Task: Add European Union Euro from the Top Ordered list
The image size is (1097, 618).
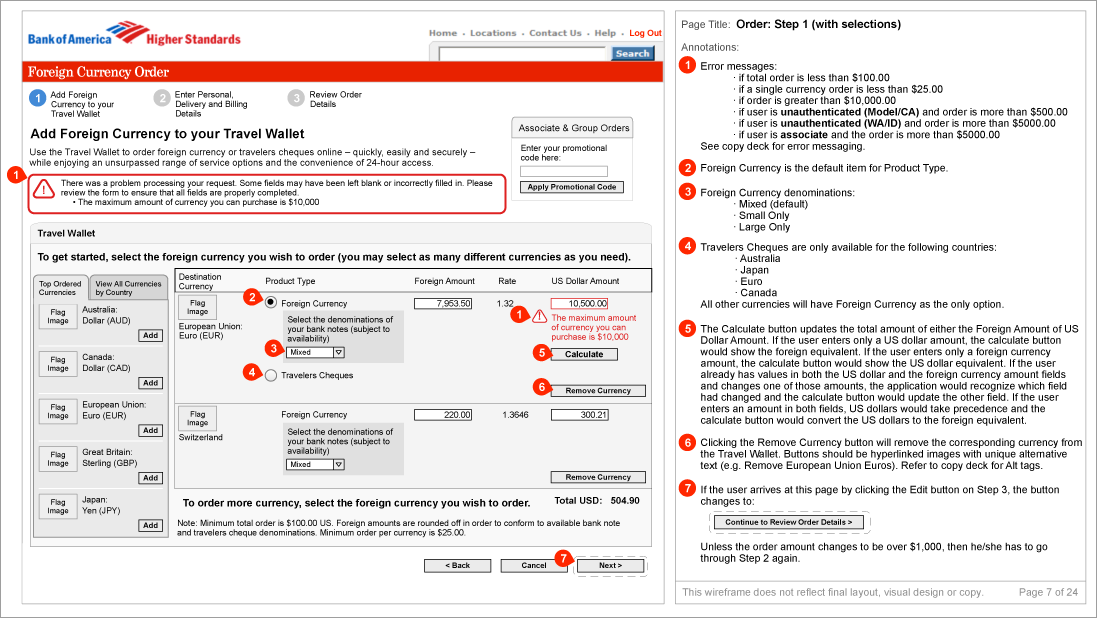Action: [x=150, y=430]
